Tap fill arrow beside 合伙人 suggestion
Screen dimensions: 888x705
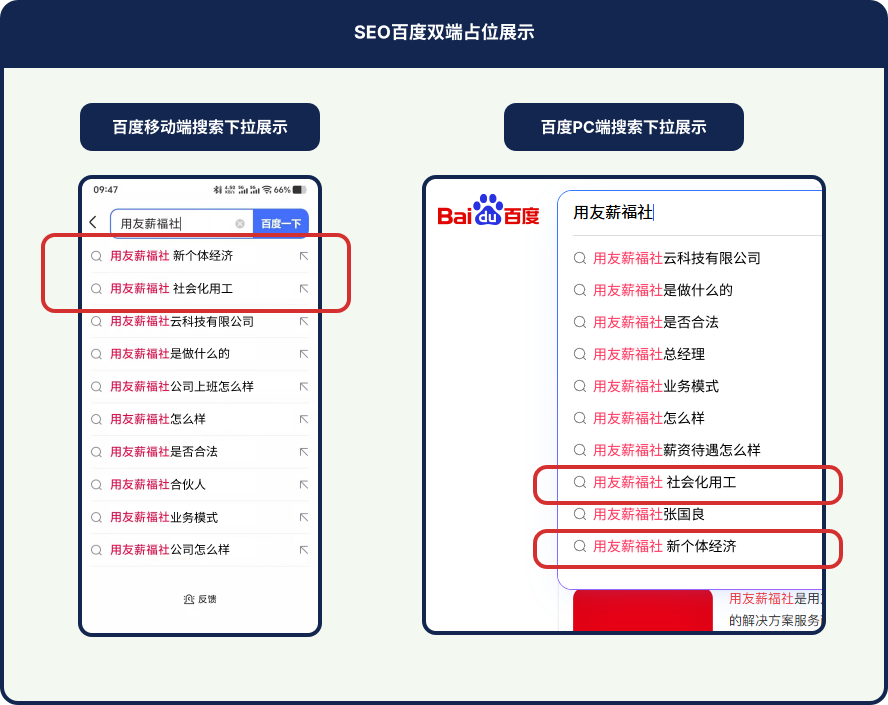(x=304, y=485)
